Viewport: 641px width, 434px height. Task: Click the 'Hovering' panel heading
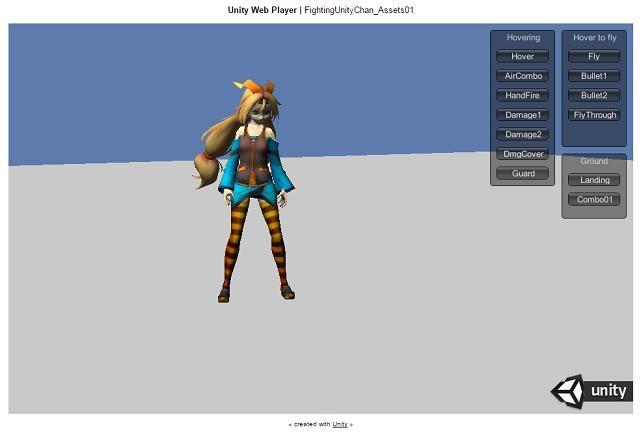(523, 38)
